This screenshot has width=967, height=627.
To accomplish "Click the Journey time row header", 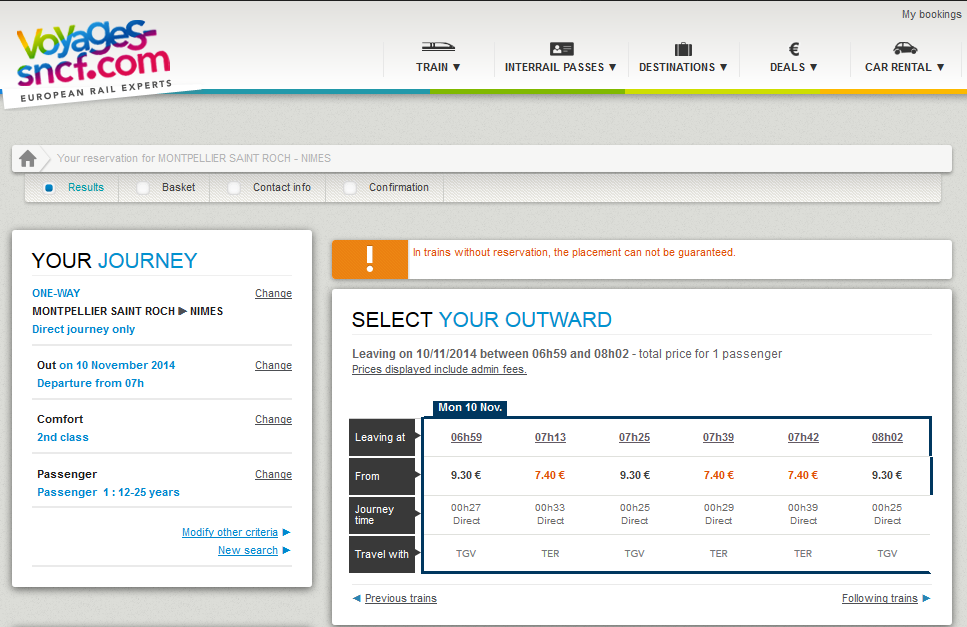I will pos(382,515).
